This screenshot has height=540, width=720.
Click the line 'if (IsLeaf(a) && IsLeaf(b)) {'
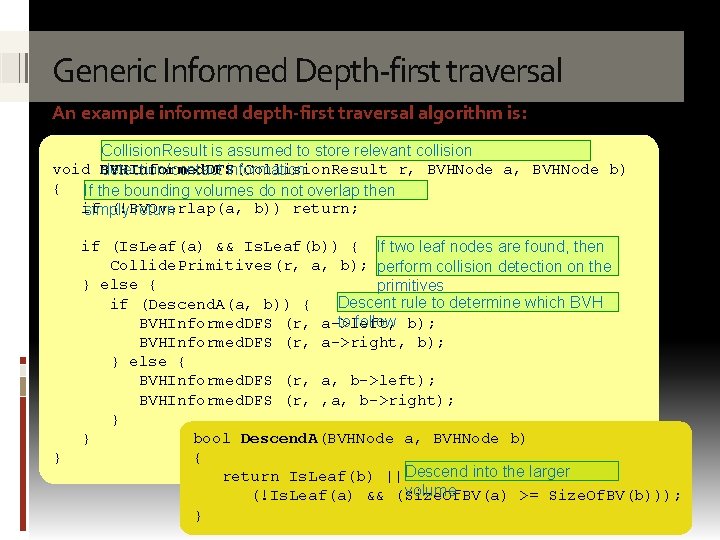pyautogui.click(x=219, y=247)
